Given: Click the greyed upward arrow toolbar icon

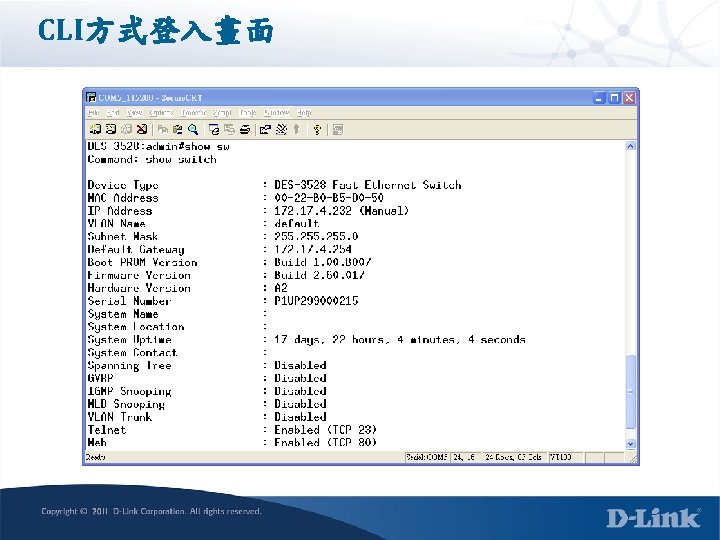Looking at the screenshot, I should (297, 129).
